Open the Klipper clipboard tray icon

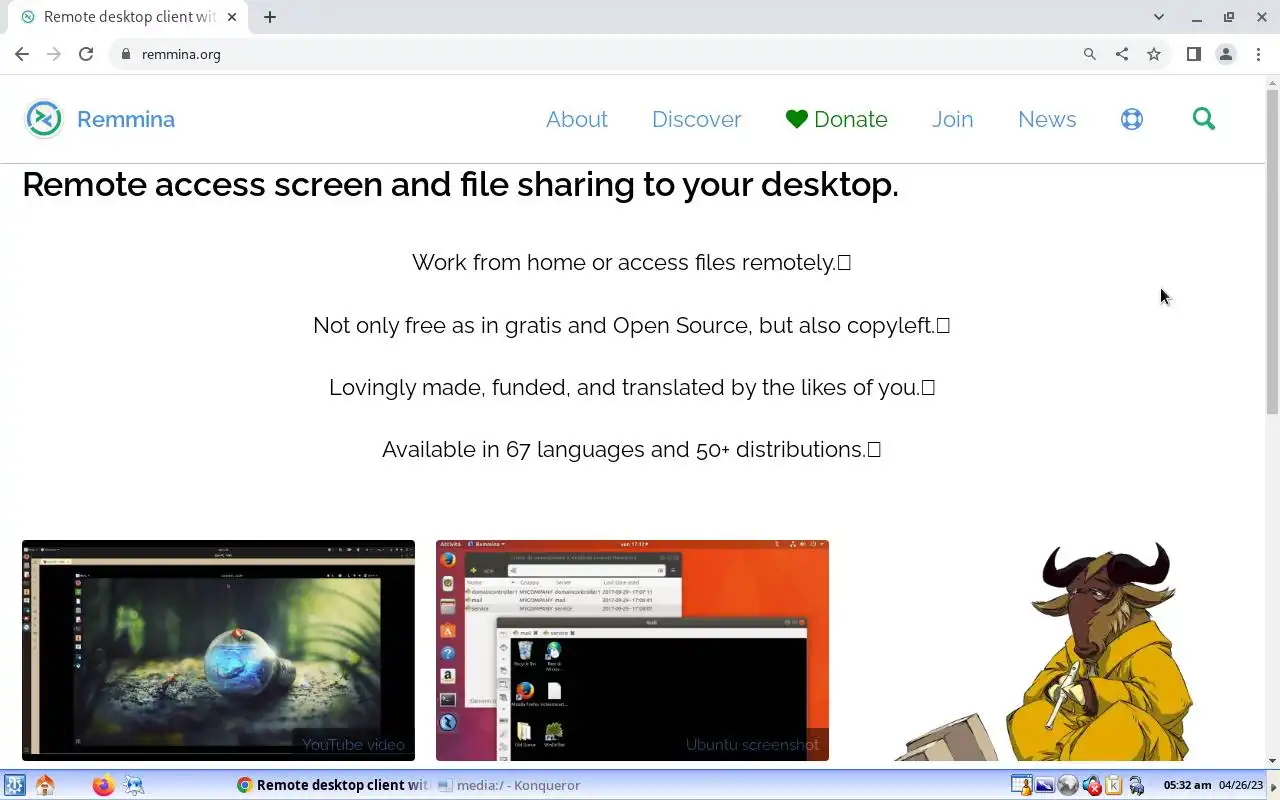pyautogui.click(x=1113, y=785)
